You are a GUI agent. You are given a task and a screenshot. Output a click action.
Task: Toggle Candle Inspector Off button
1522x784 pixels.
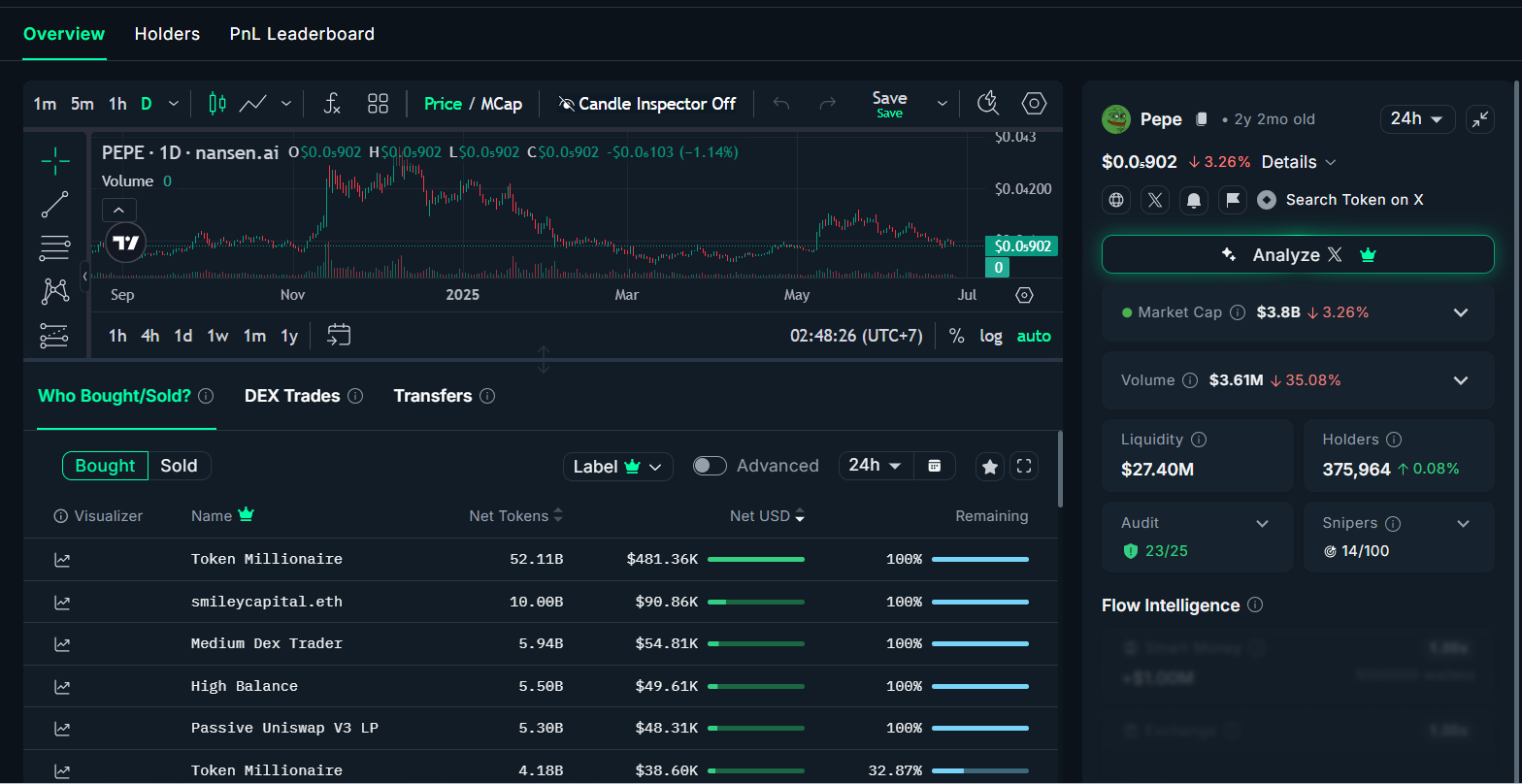tap(647, 103)
